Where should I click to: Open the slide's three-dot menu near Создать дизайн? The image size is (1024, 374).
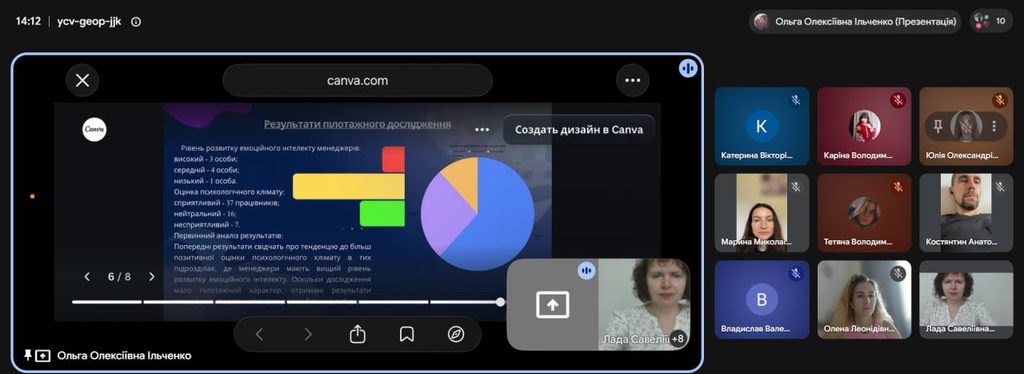(x=482, y=129)
